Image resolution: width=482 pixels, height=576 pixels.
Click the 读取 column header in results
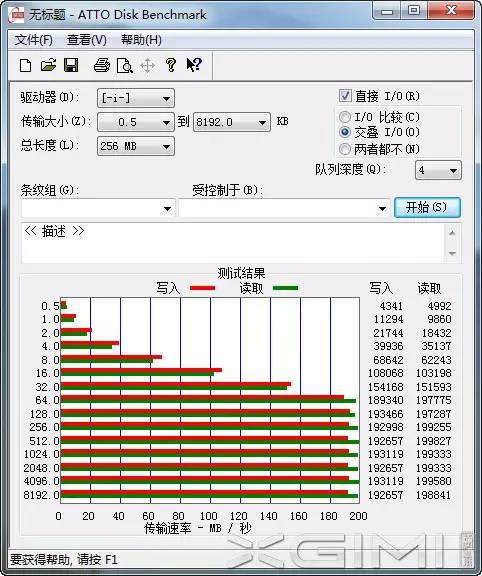pos(429,288)
